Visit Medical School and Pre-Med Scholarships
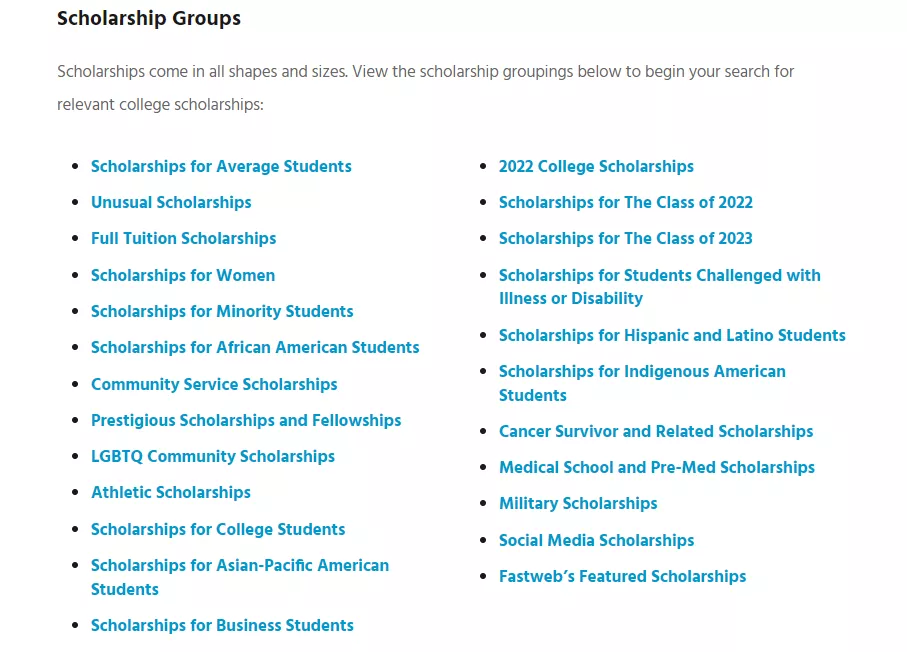The width and height of the screenshot is (907, 652). coord(657,467)
